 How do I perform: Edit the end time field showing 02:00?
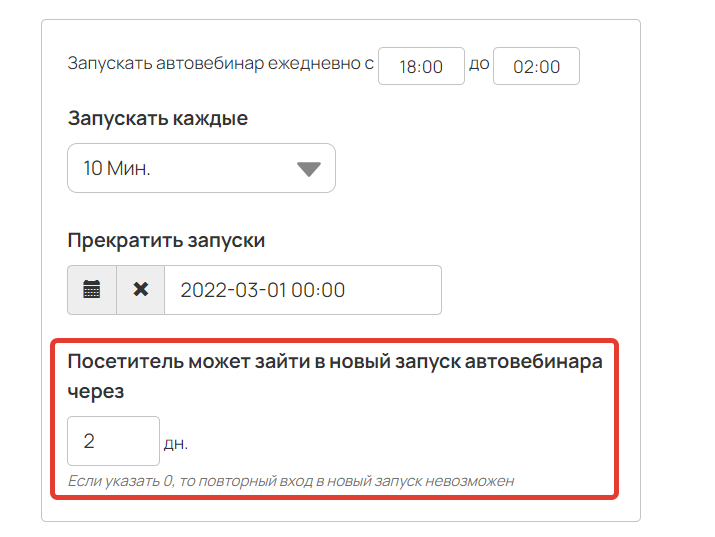point(536,66)
